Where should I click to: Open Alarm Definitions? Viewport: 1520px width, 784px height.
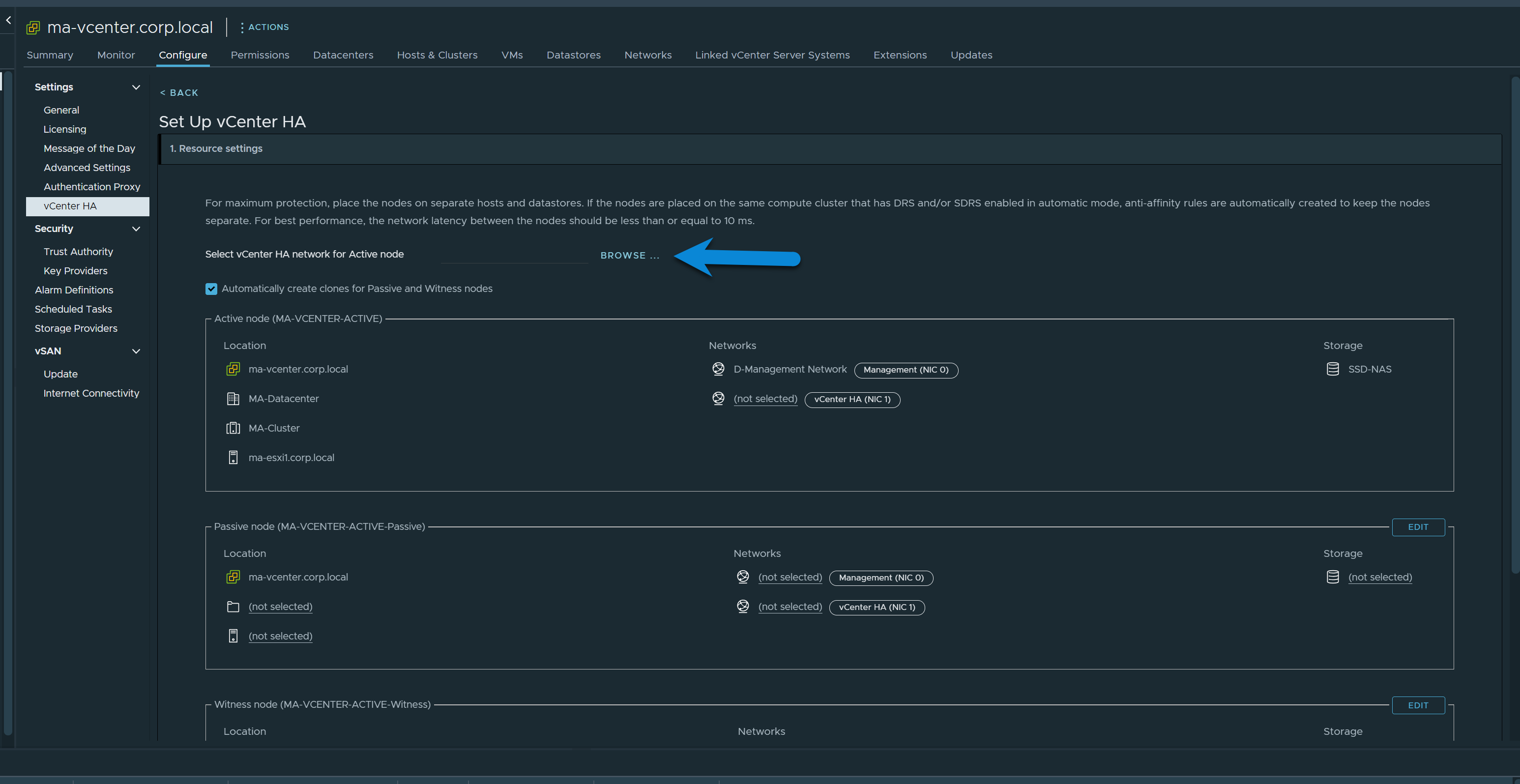[x=74, y=290]
